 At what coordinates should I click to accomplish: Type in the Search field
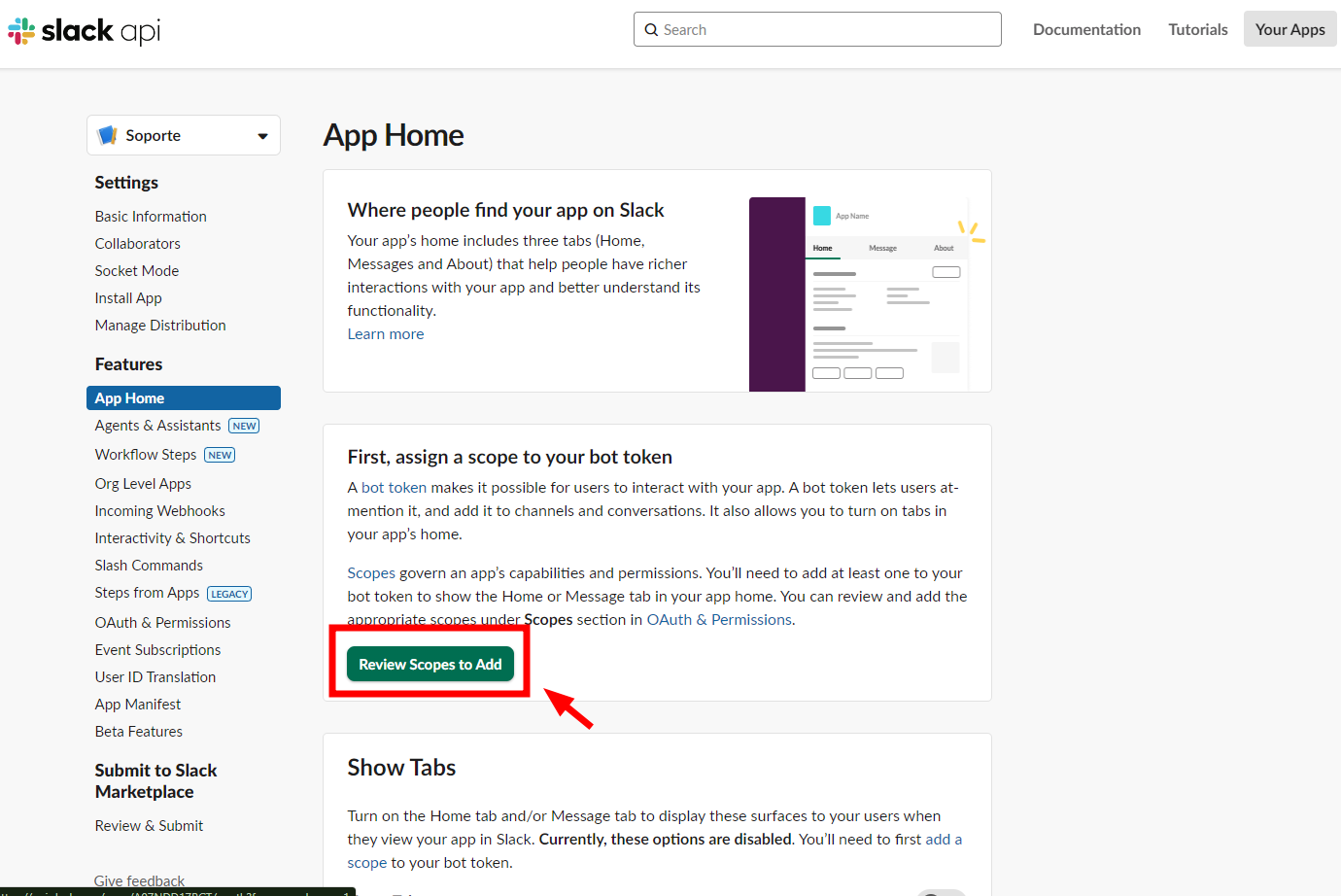(x=826, y=30)
